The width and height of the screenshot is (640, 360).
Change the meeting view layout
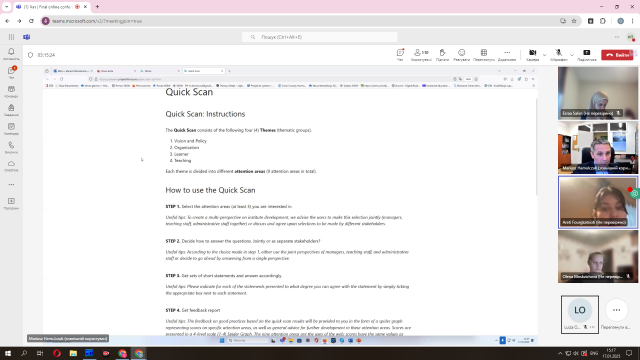tap(484, 55)
